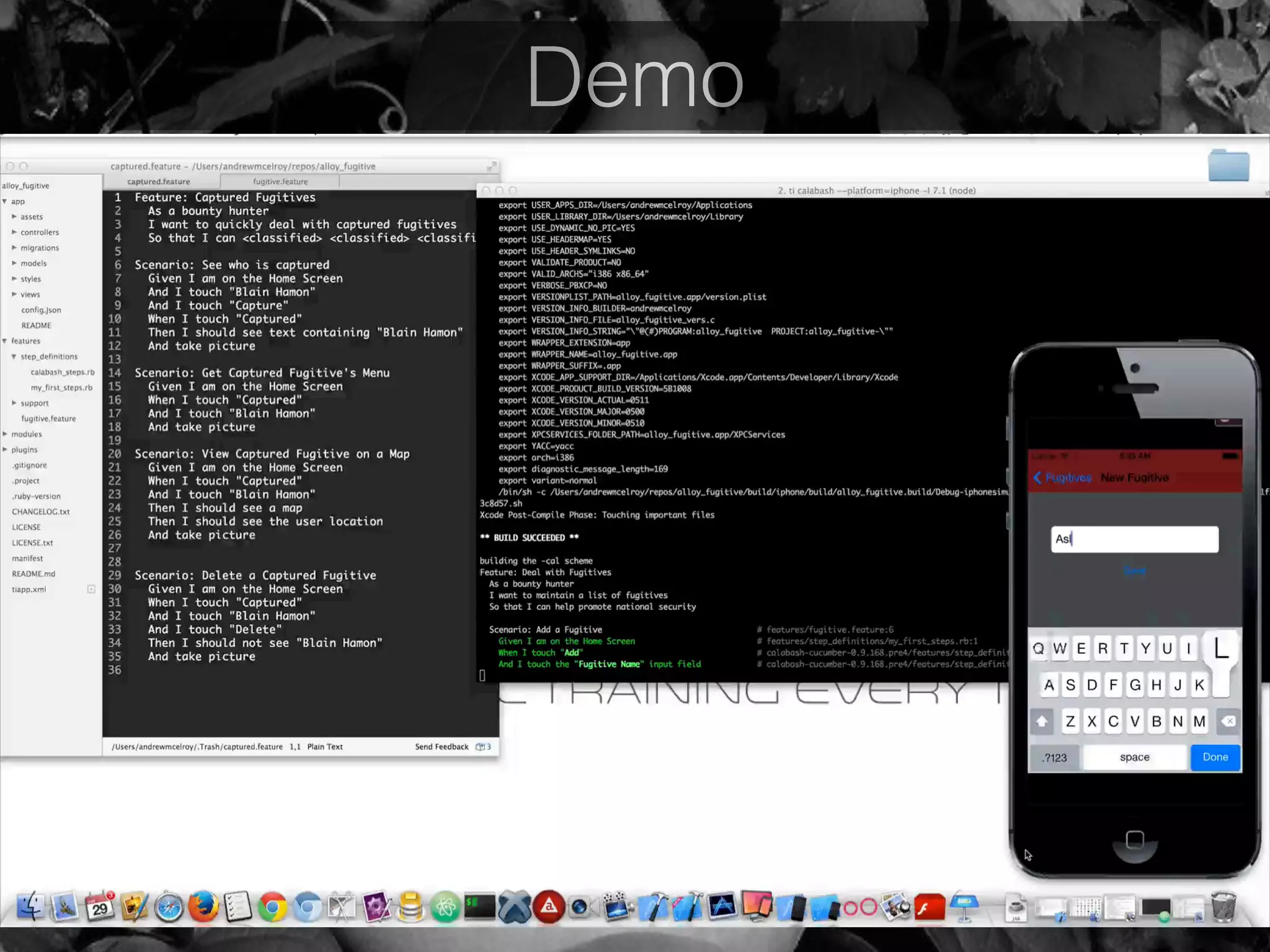Tap the backspace key on iPhone keyboard
Image resolution: width=1270 pixels, height=952 pixels.
[x=1228, y=721]
